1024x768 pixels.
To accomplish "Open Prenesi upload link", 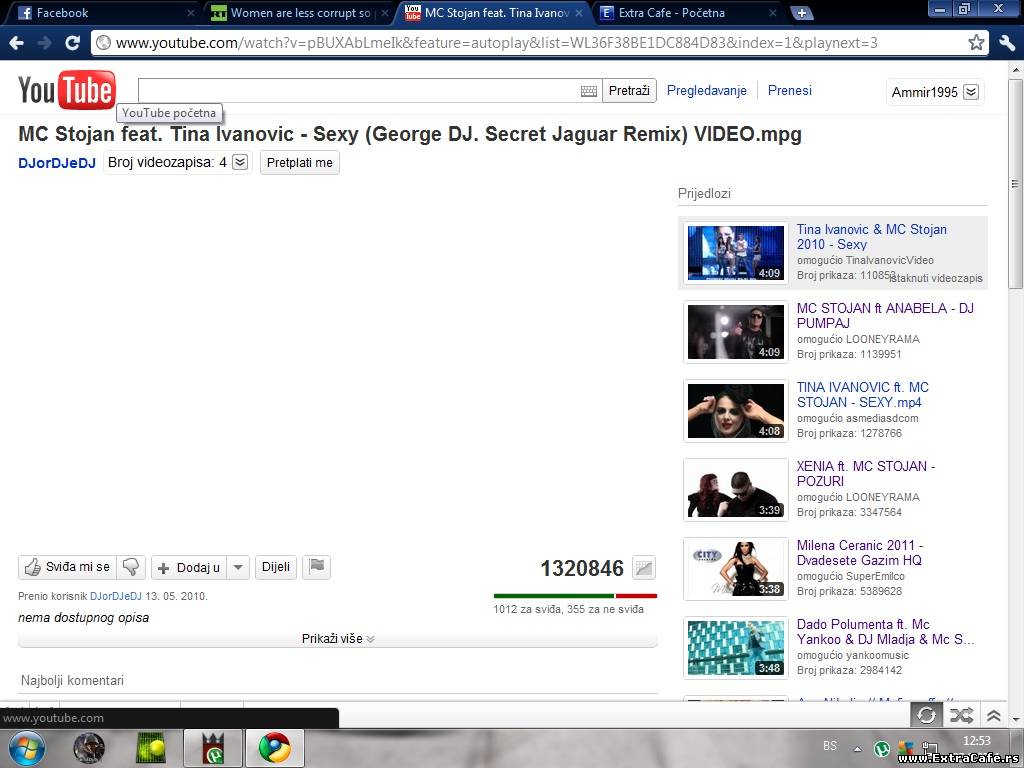I will pyautogui.click(x=790, y=90).
